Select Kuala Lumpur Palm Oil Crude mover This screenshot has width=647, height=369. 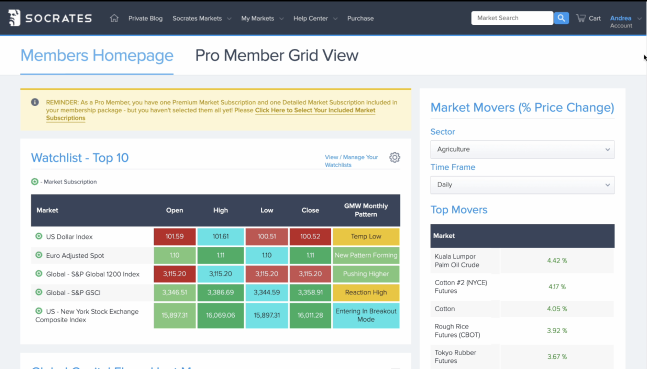click(x=457, y=260)
